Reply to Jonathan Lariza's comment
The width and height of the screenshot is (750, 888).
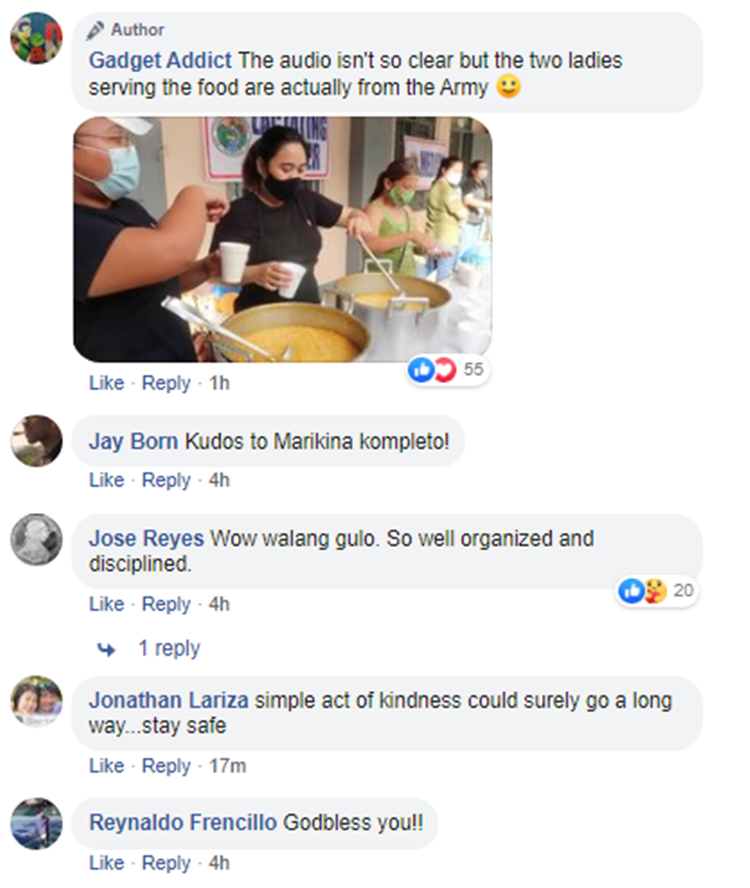(x=166, y=766)
